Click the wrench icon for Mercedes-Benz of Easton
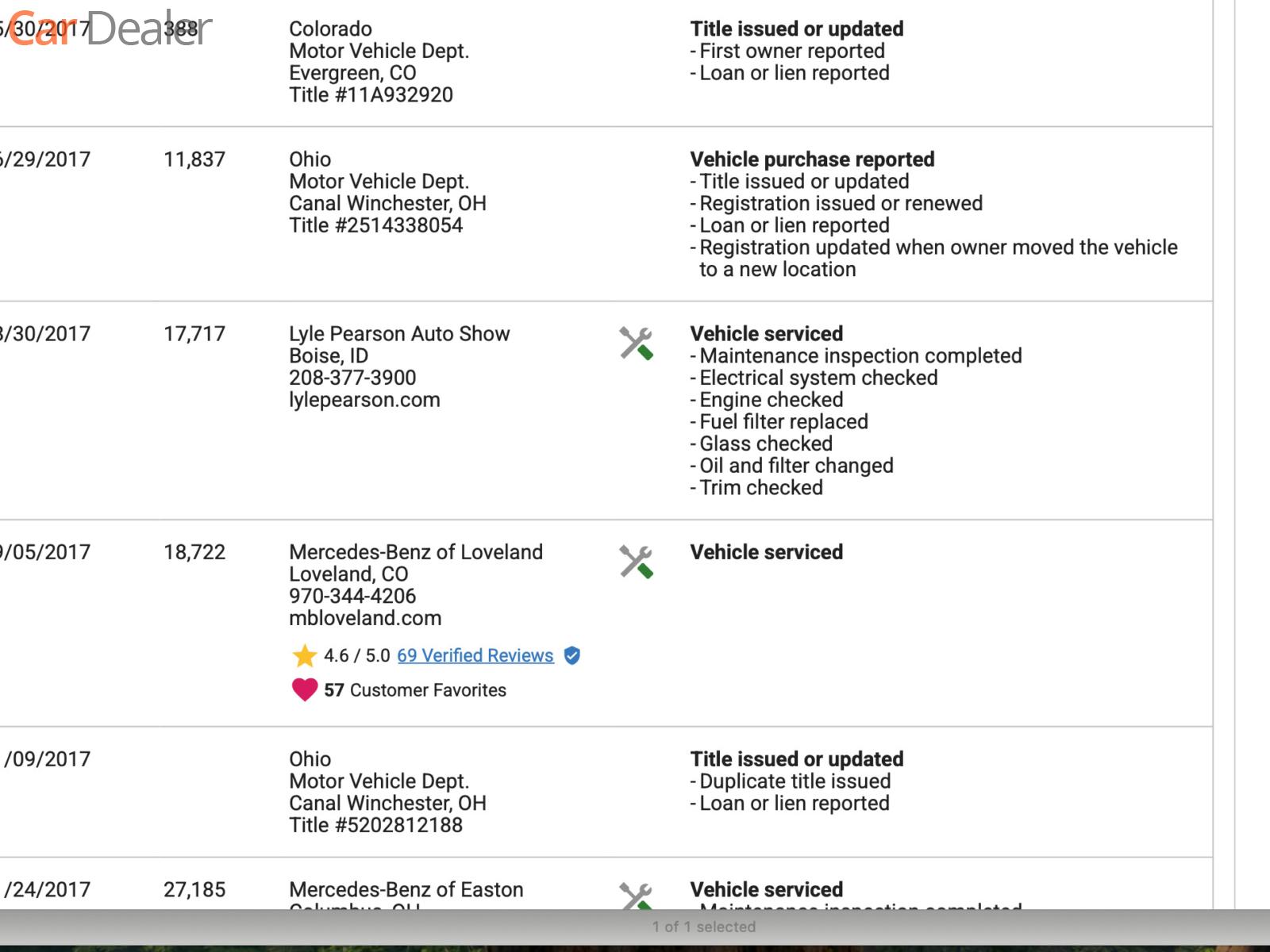Image resolution: width=1270 pixels, height=952 pixels. (x=636, y=896)
